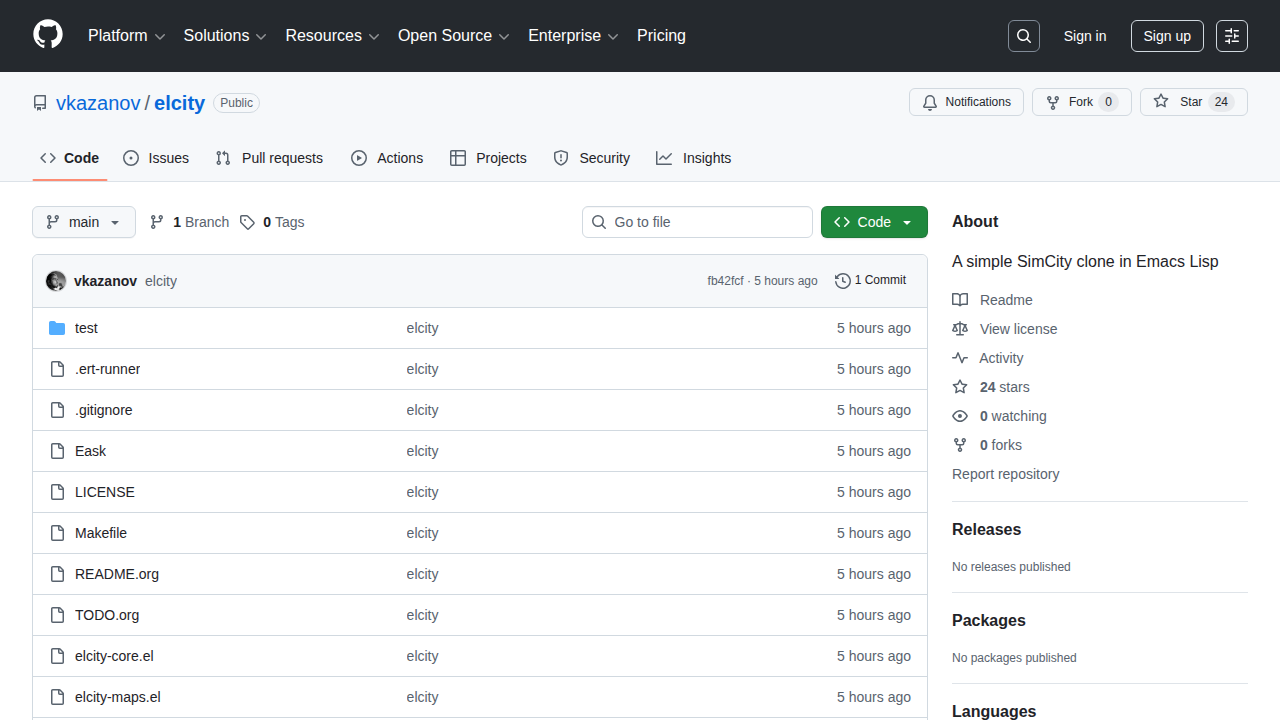Open the README.org file link

117,574
